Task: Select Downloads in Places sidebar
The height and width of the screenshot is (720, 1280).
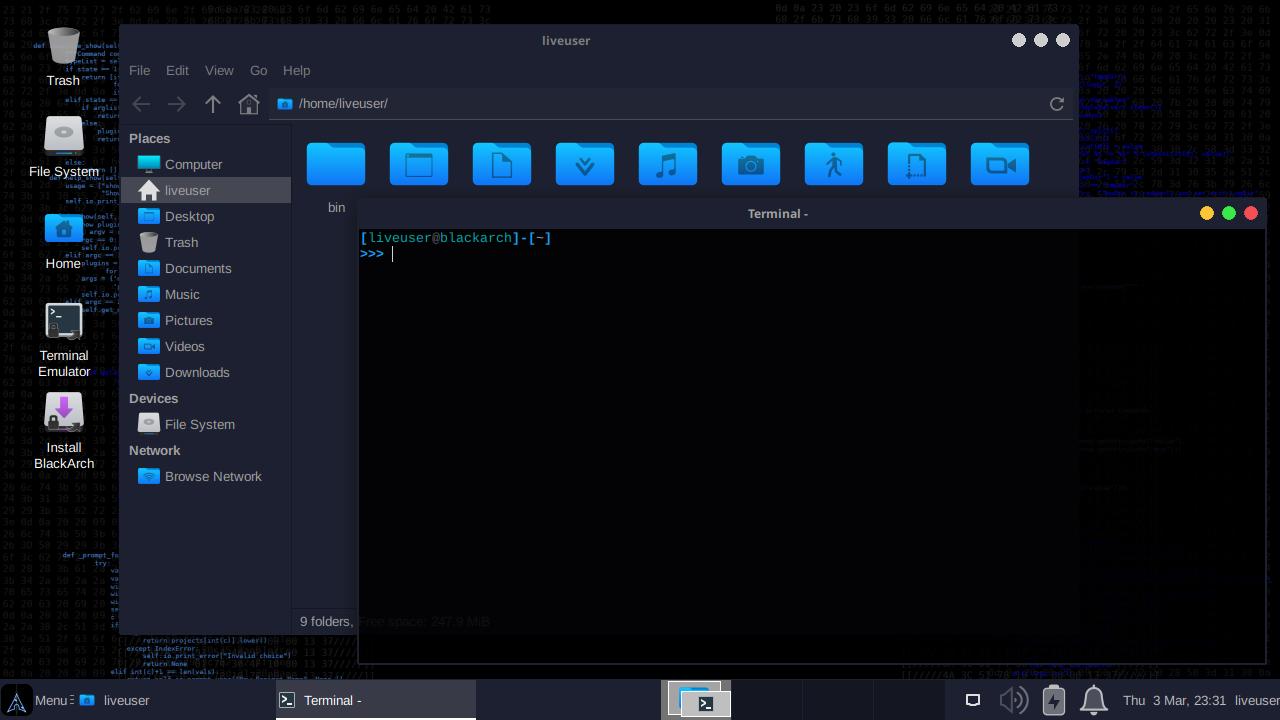Action: (x=207, y=372)
